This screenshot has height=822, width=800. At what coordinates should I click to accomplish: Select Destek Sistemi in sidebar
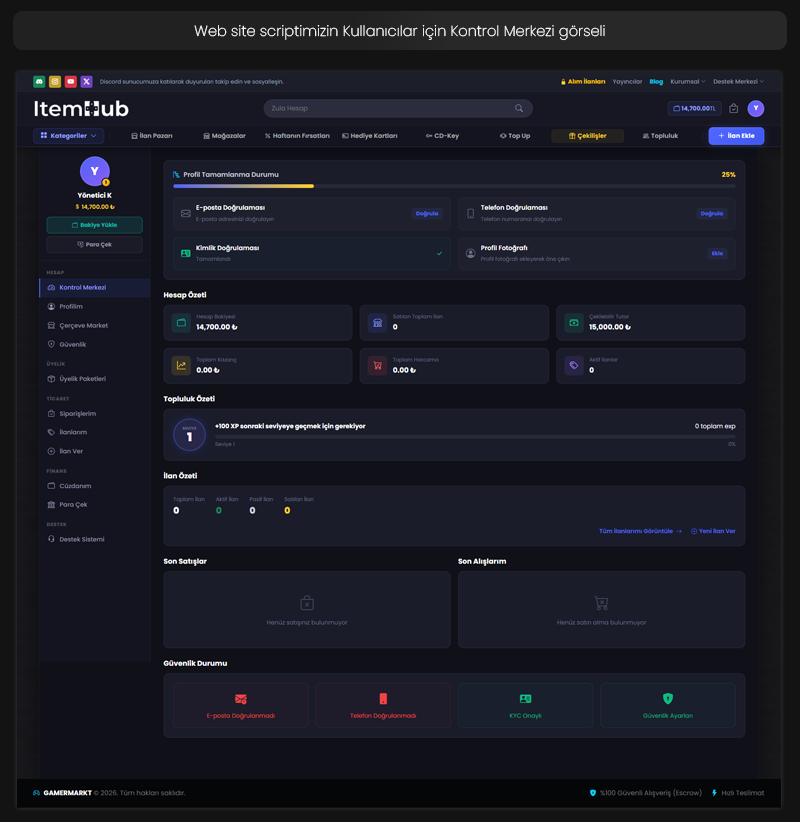pos(95,539)
